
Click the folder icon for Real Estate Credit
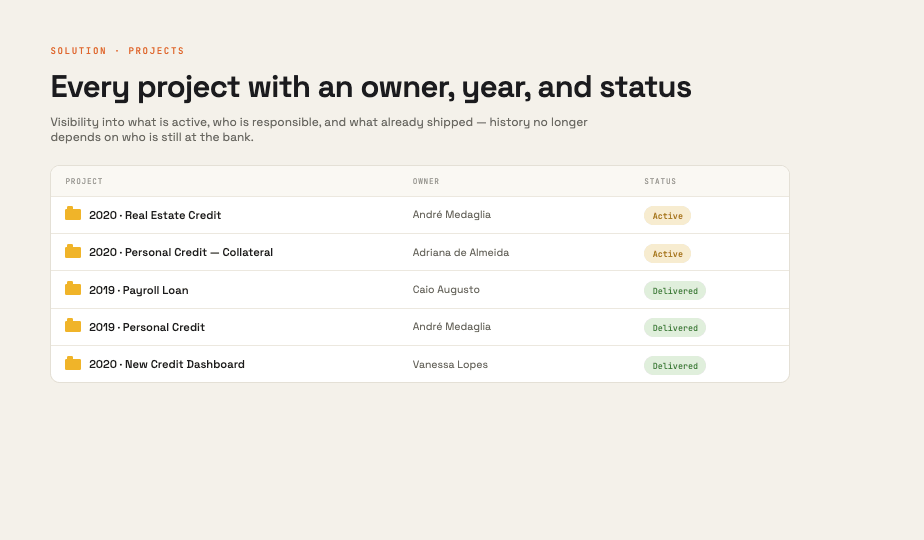pos(73,213)
